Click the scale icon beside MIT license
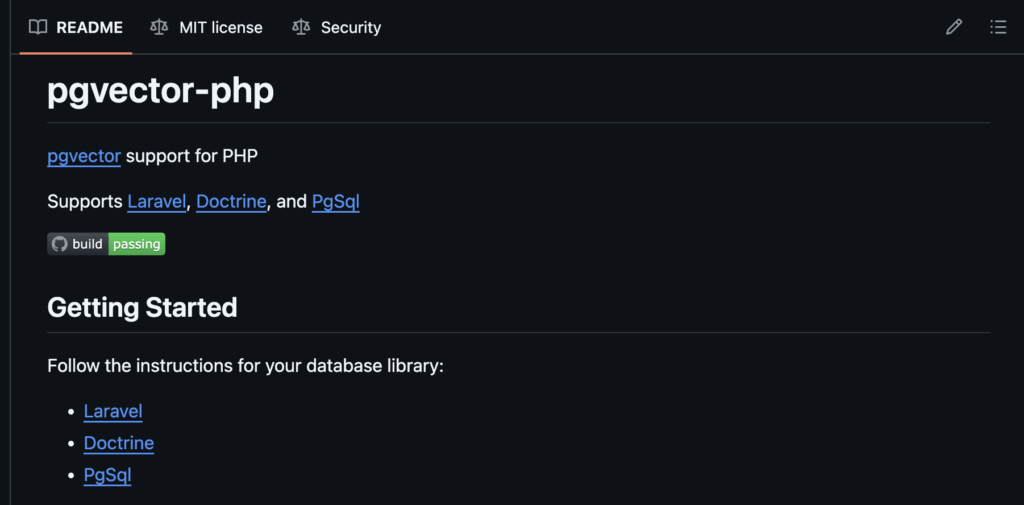This screenshot has width=1024, height=505. point(159,27)
